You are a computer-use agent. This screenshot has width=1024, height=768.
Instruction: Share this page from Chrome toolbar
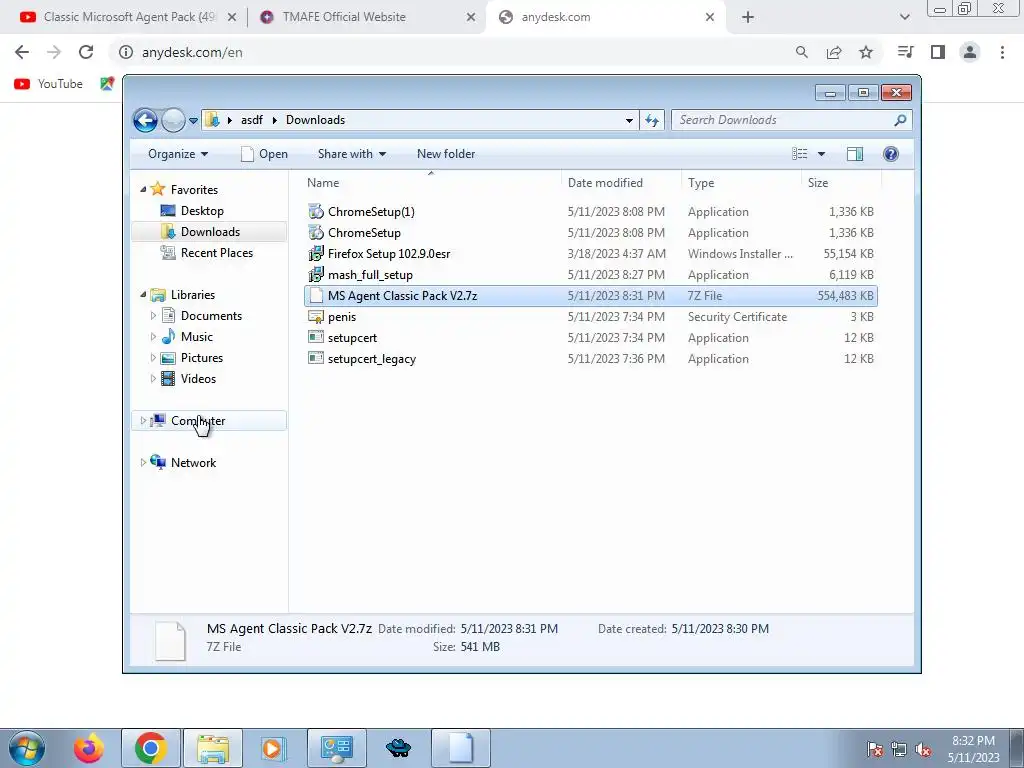coord(834,52)
